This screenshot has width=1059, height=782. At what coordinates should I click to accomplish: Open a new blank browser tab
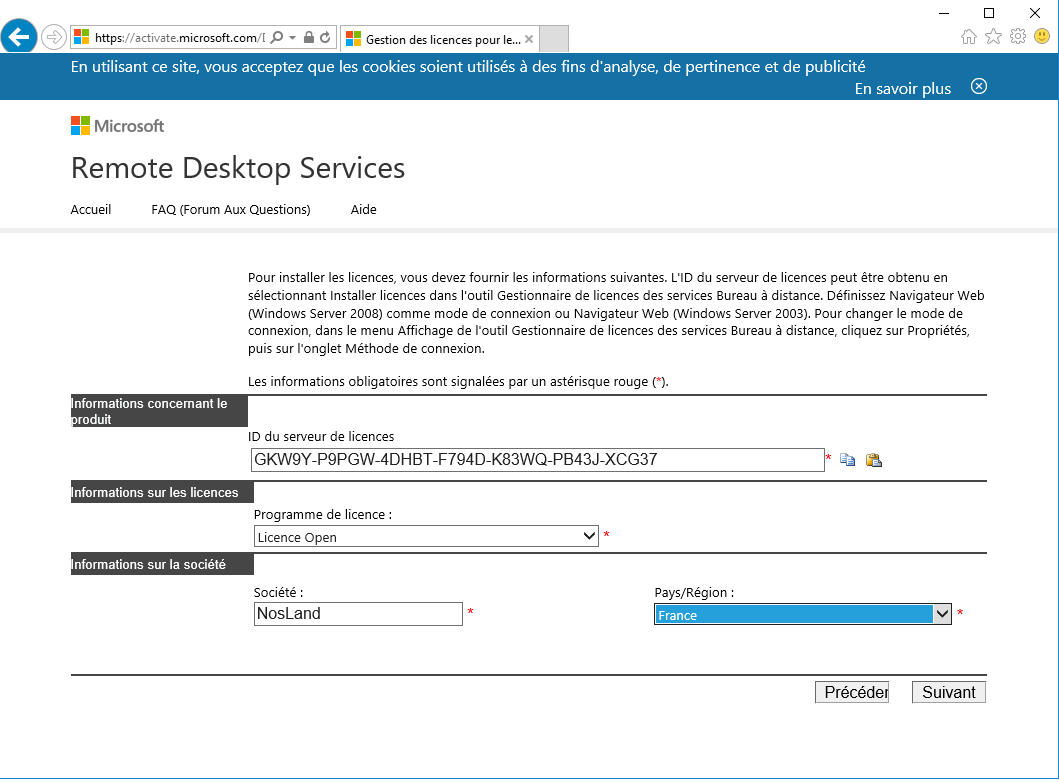tap(554, 39)
